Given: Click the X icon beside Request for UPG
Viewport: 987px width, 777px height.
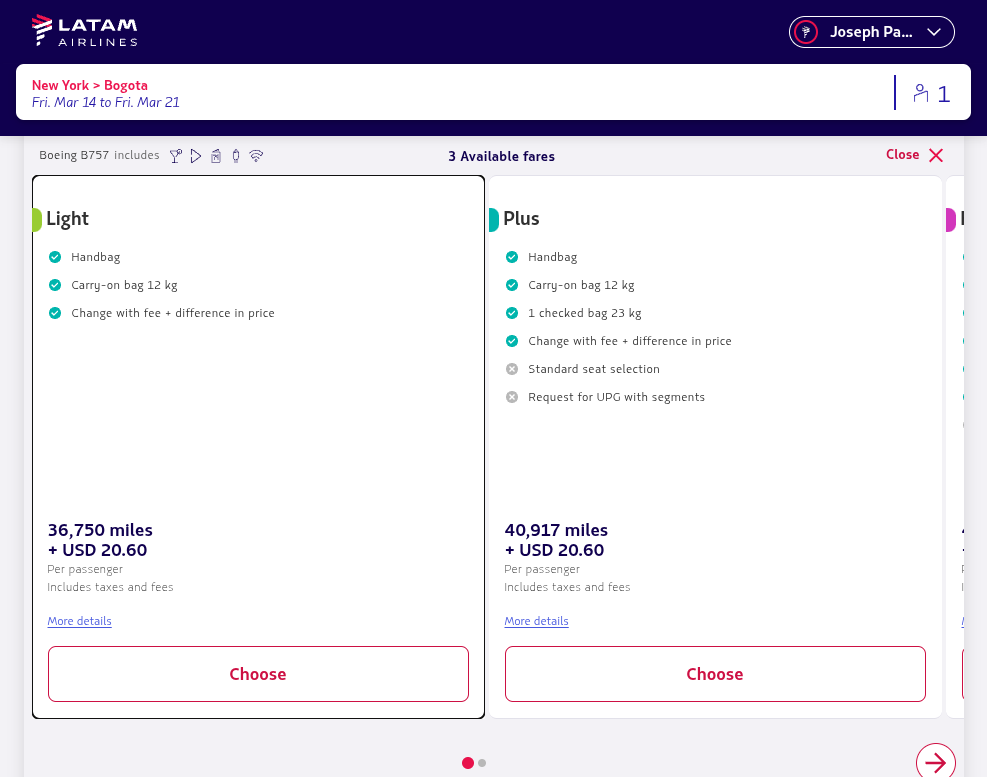Looking at the screenshot, I should [512, 397].
